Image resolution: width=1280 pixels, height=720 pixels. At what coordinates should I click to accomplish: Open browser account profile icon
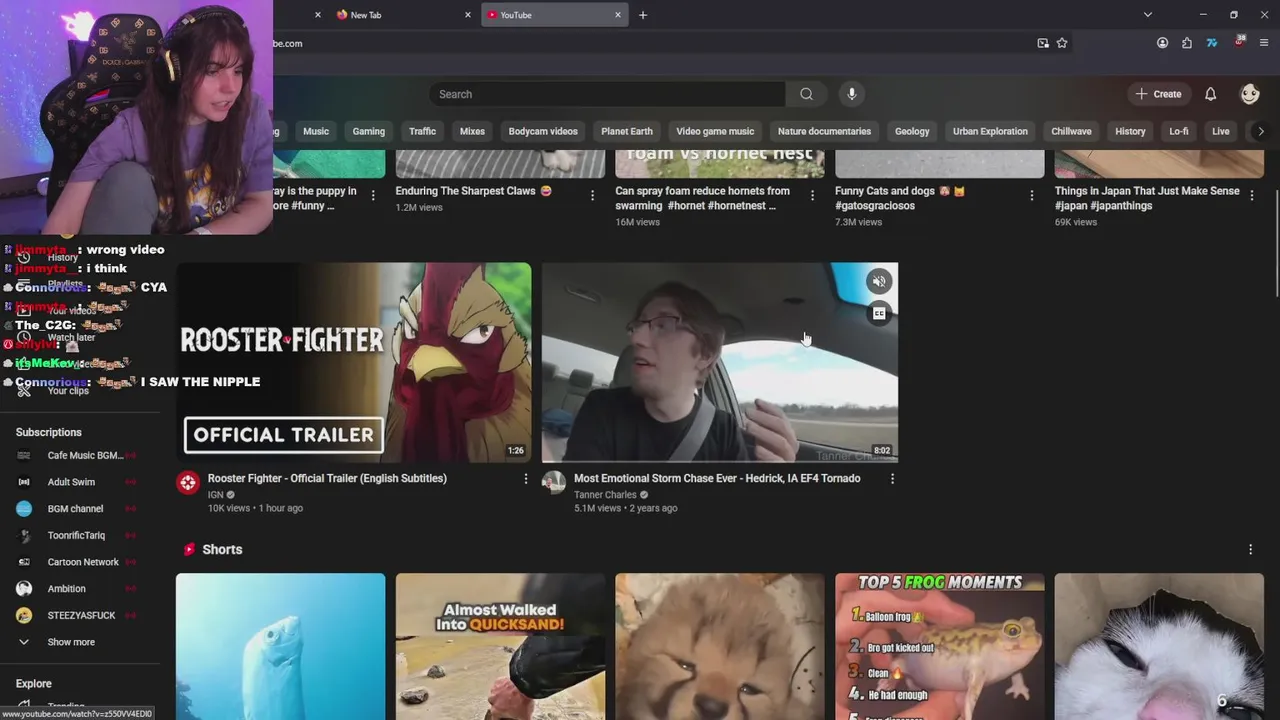(1162, 43)
